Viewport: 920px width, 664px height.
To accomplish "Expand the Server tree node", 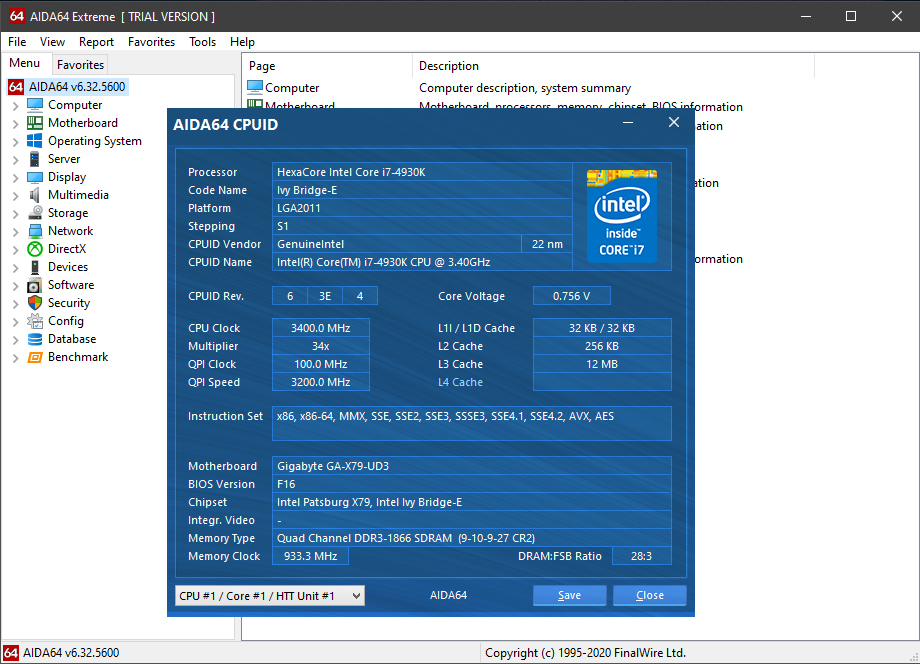I will (16, 160).
